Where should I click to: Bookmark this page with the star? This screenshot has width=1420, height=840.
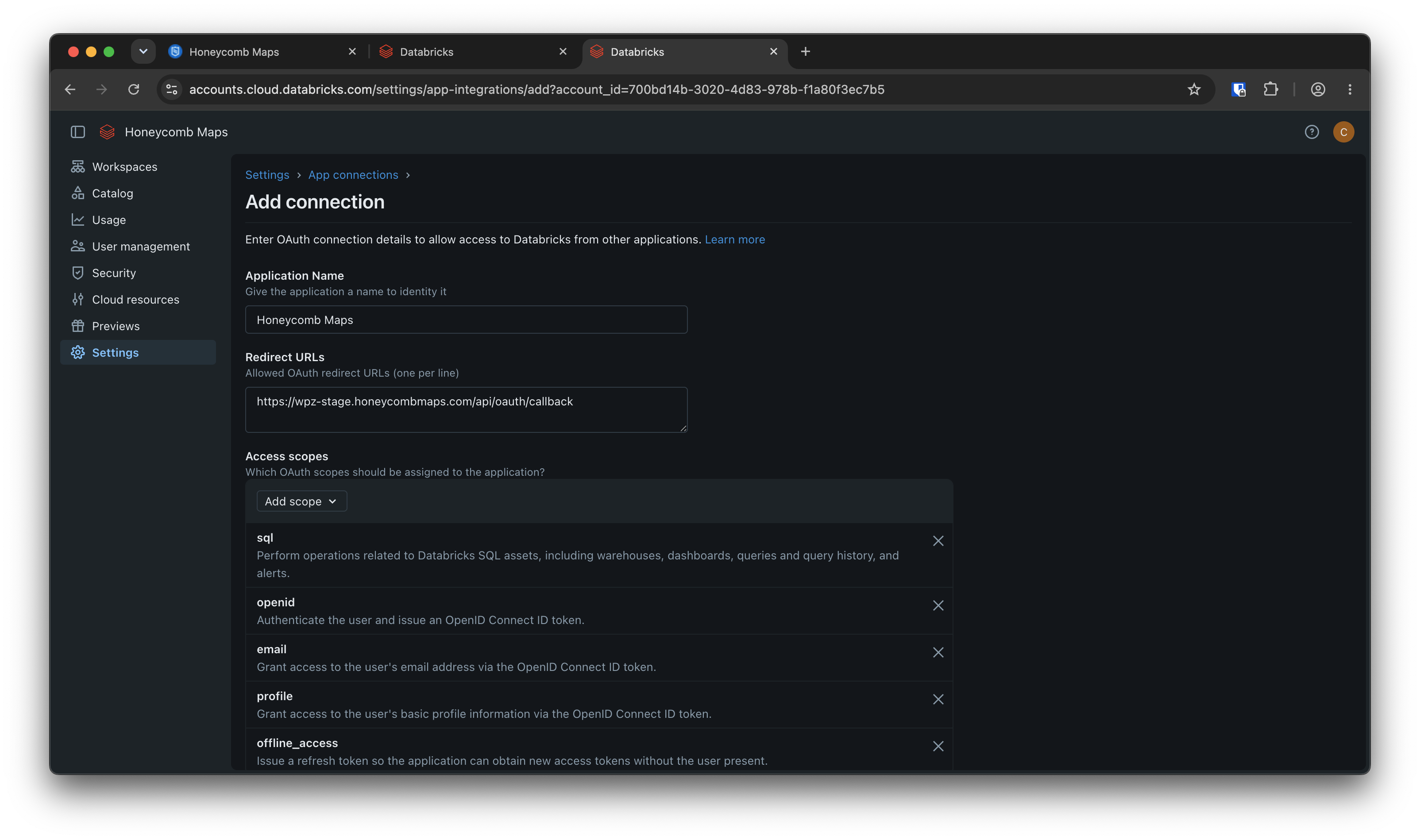click(1194, 89)
